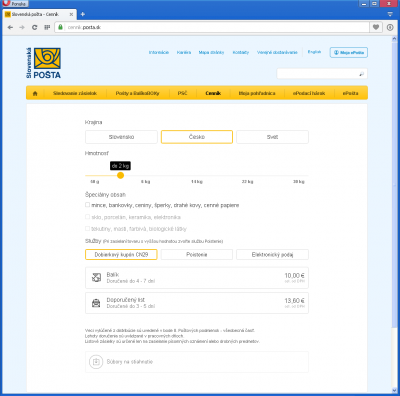Select Dobierkový kupón CN29 service option
The width and height of the screenshot is (400, 396).
coord(121,255)
